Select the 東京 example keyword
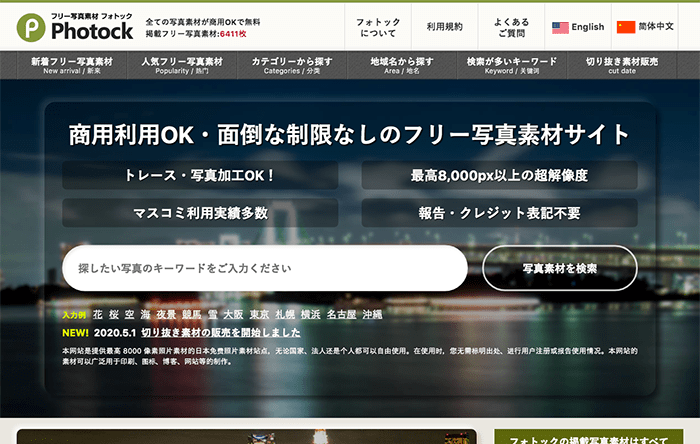700x444 pixels. (259, 315)
